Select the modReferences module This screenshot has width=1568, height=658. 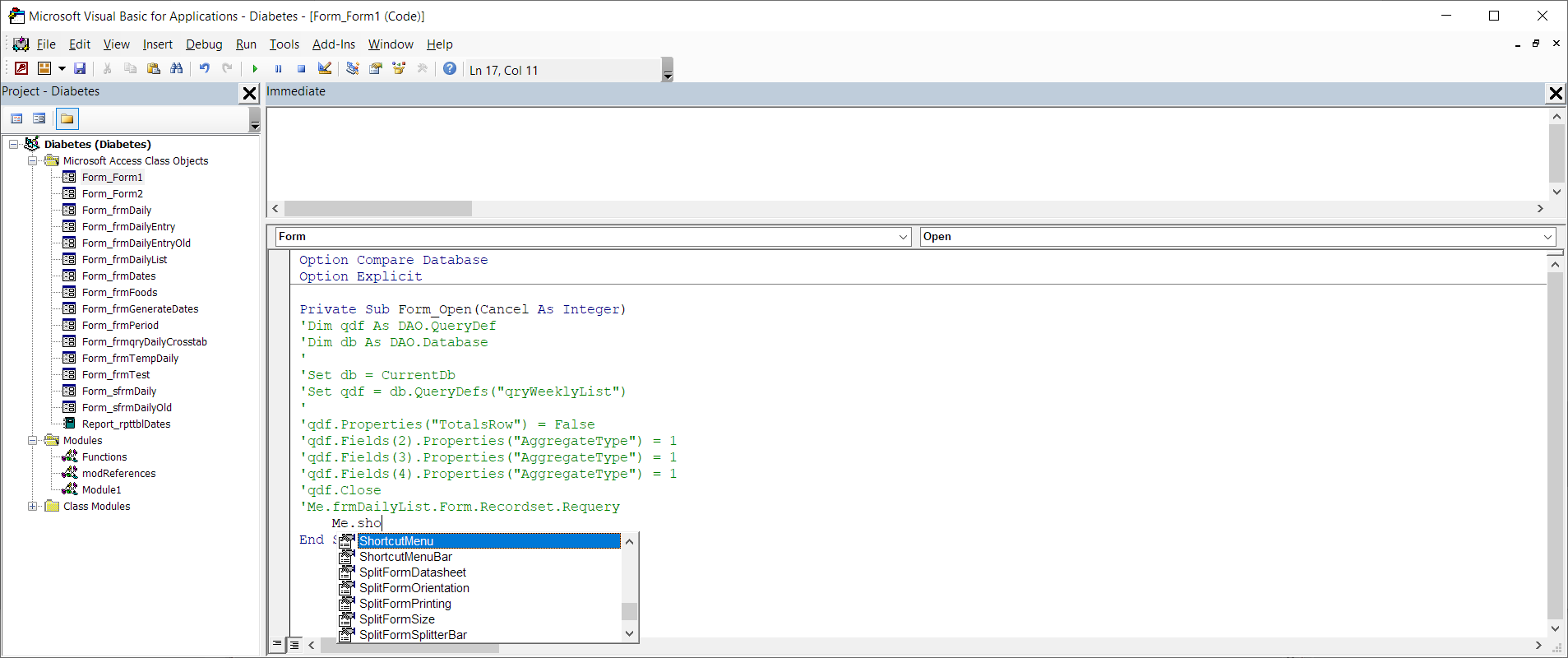[118, 474]
